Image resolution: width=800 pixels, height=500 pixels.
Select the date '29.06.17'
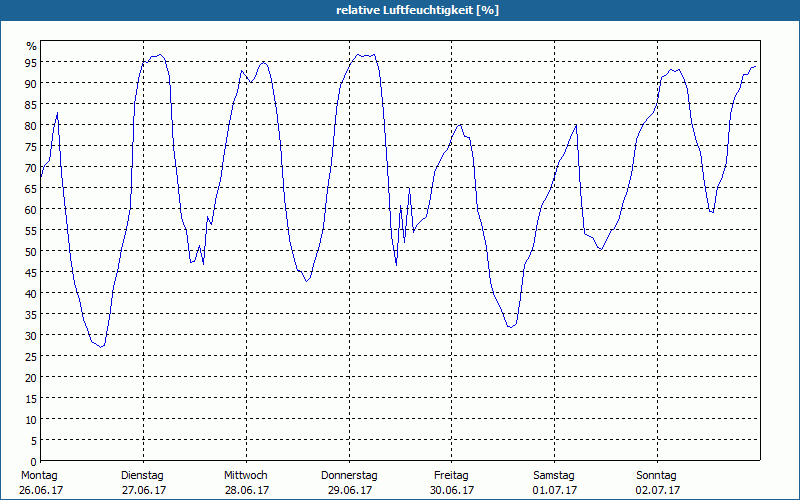coord(350,490)
